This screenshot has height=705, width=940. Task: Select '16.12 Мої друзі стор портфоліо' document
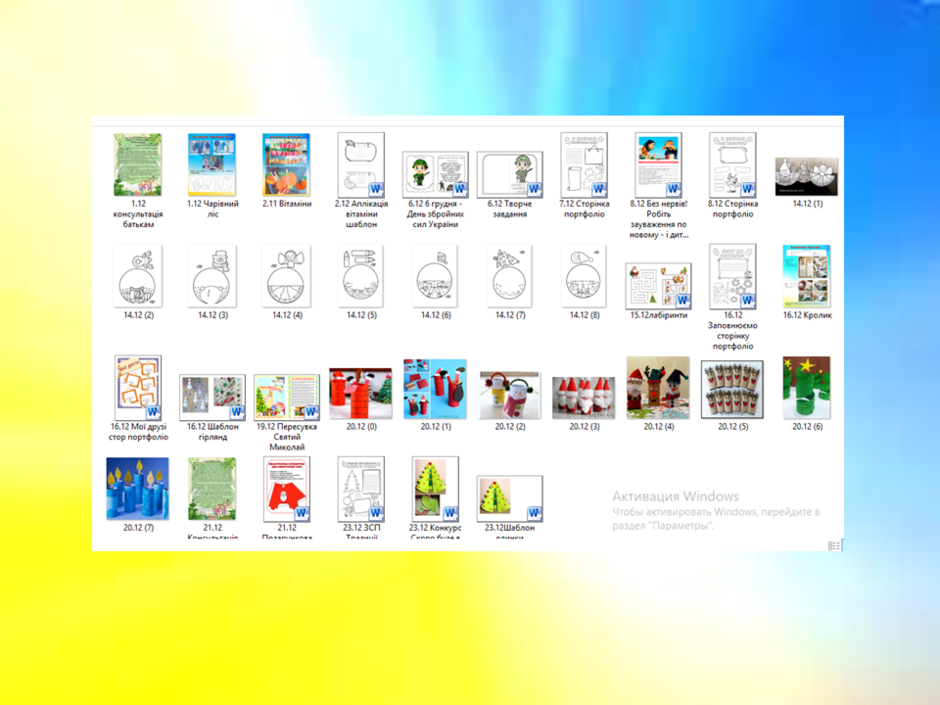click(138, 387)
